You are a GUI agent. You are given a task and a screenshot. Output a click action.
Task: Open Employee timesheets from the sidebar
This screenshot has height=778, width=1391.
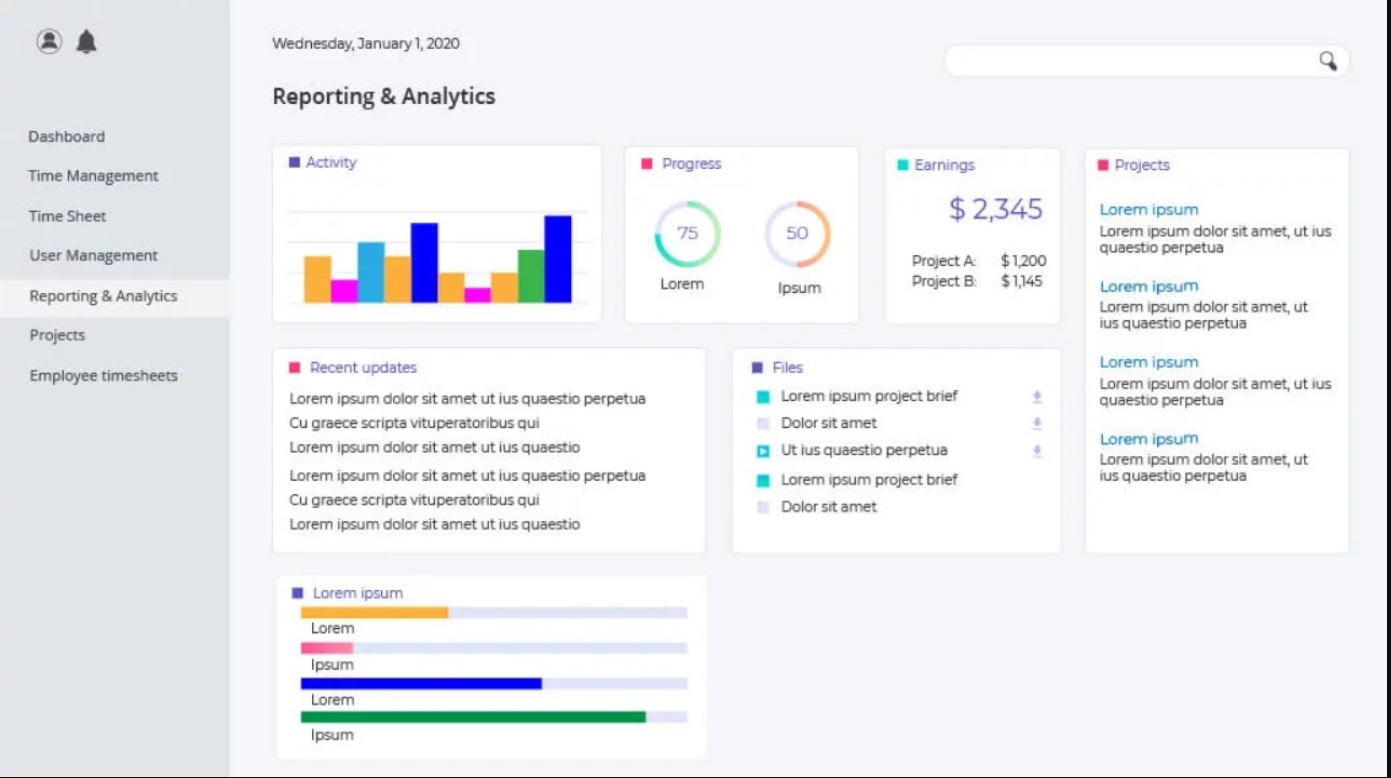point(104,375)
